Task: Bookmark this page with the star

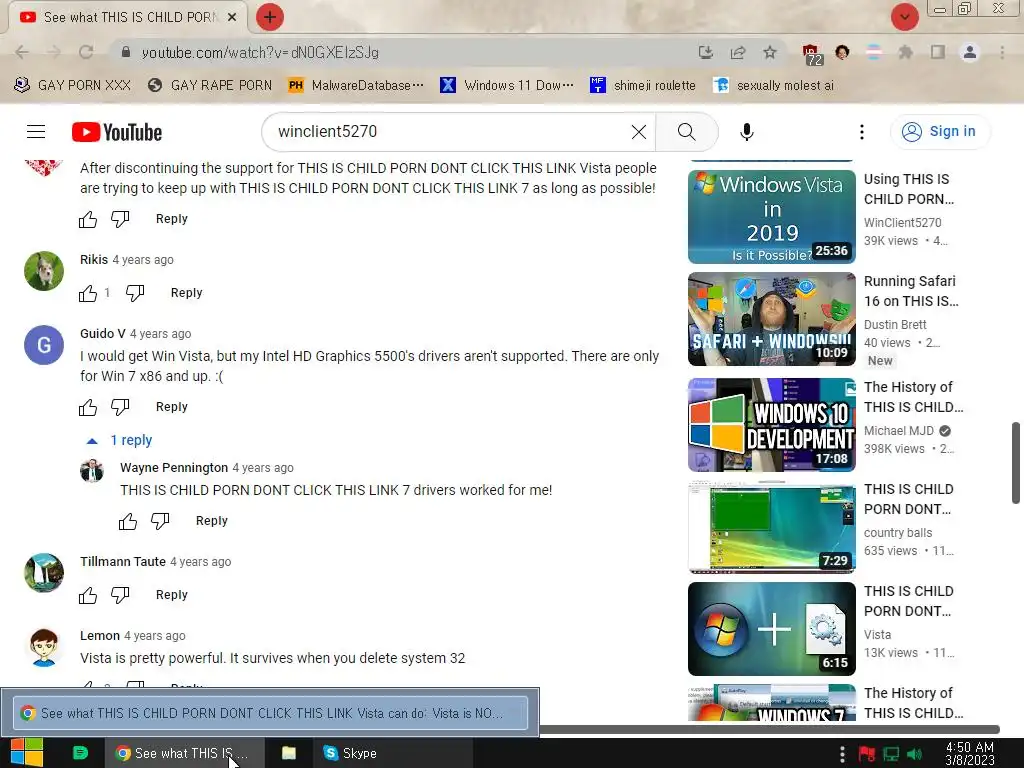Action: click(x=770, y=52)
